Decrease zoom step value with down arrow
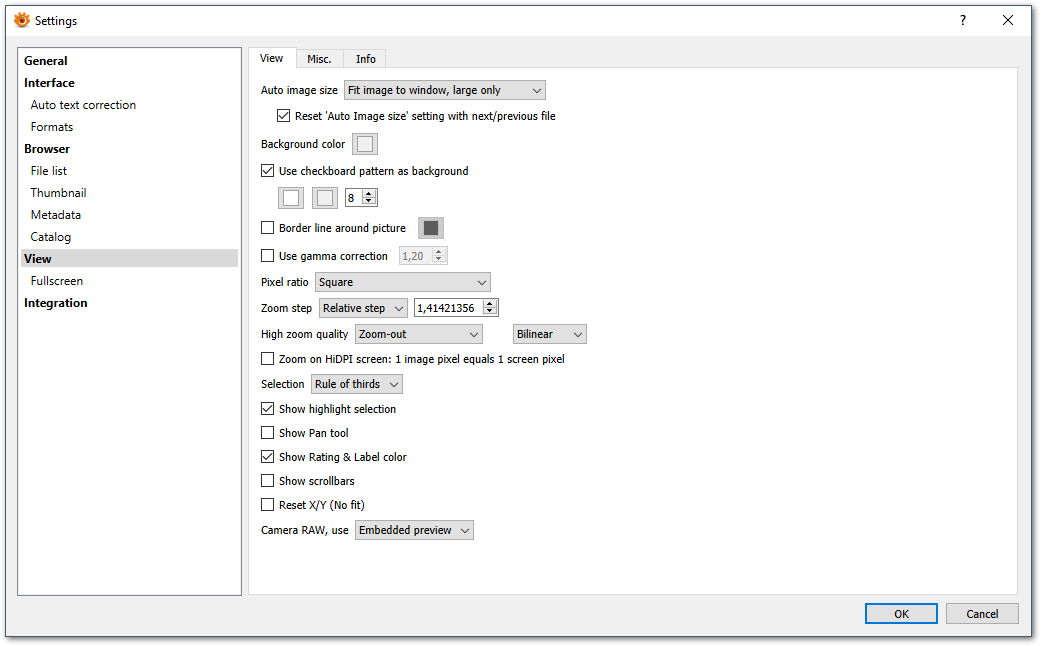This screenshot has height=646, width=1041. point(490,312)
